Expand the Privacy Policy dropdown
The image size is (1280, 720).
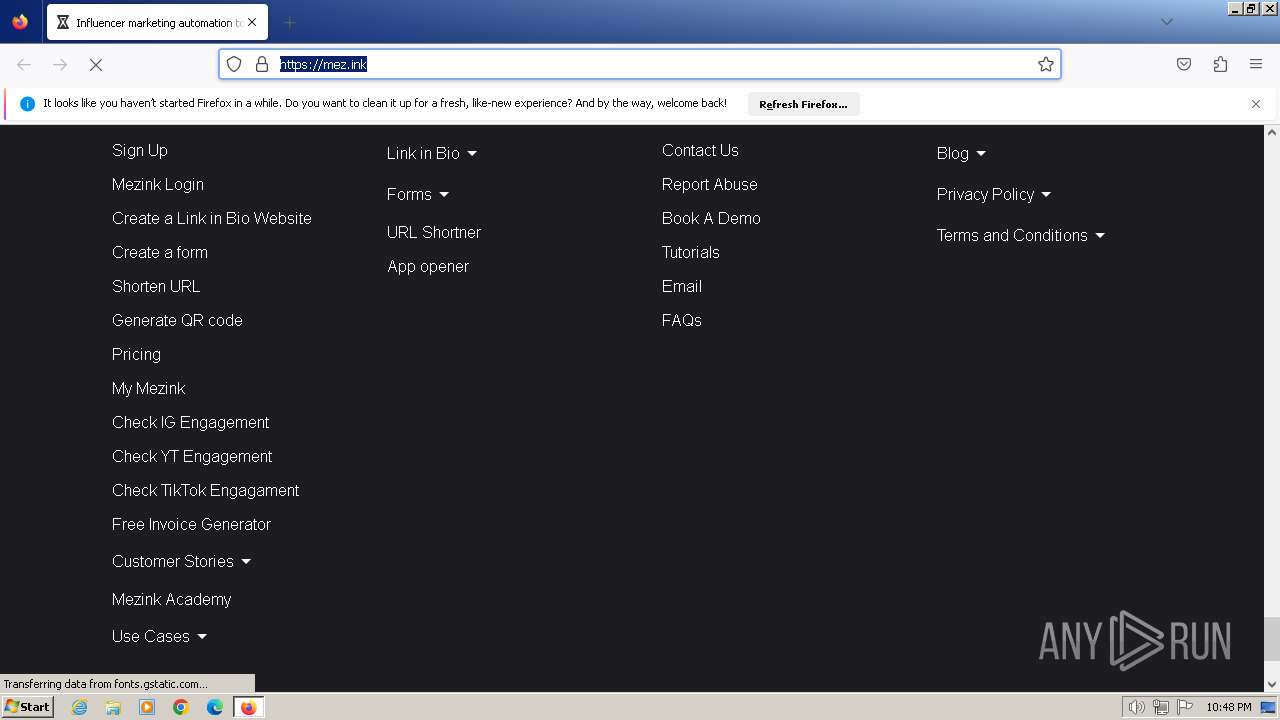[994, 194]
